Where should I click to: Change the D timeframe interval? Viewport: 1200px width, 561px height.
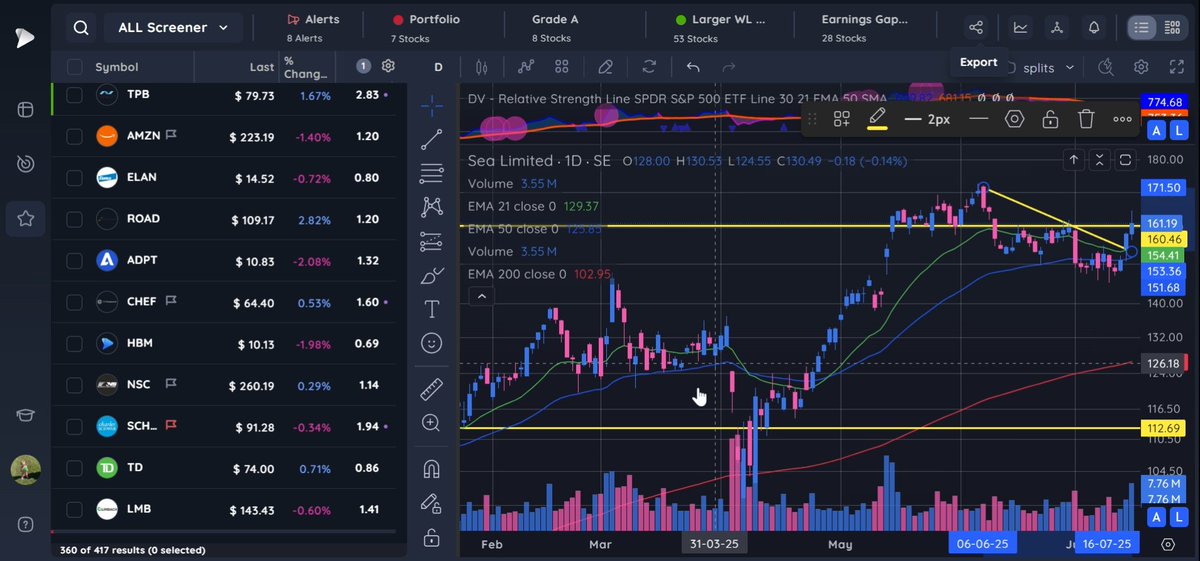tap(438, 67)
